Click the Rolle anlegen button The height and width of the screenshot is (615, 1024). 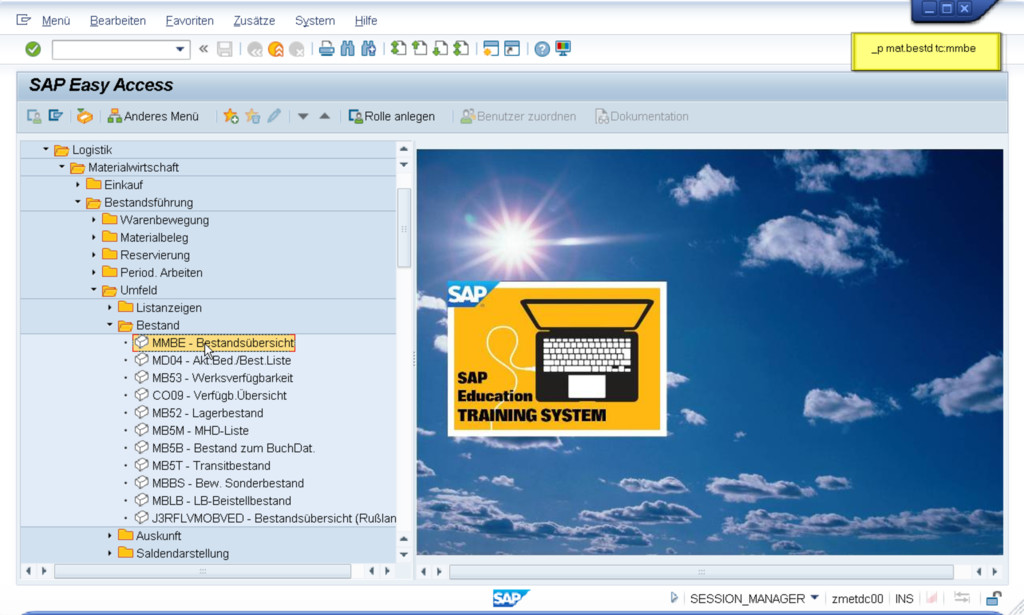[391, 116]
